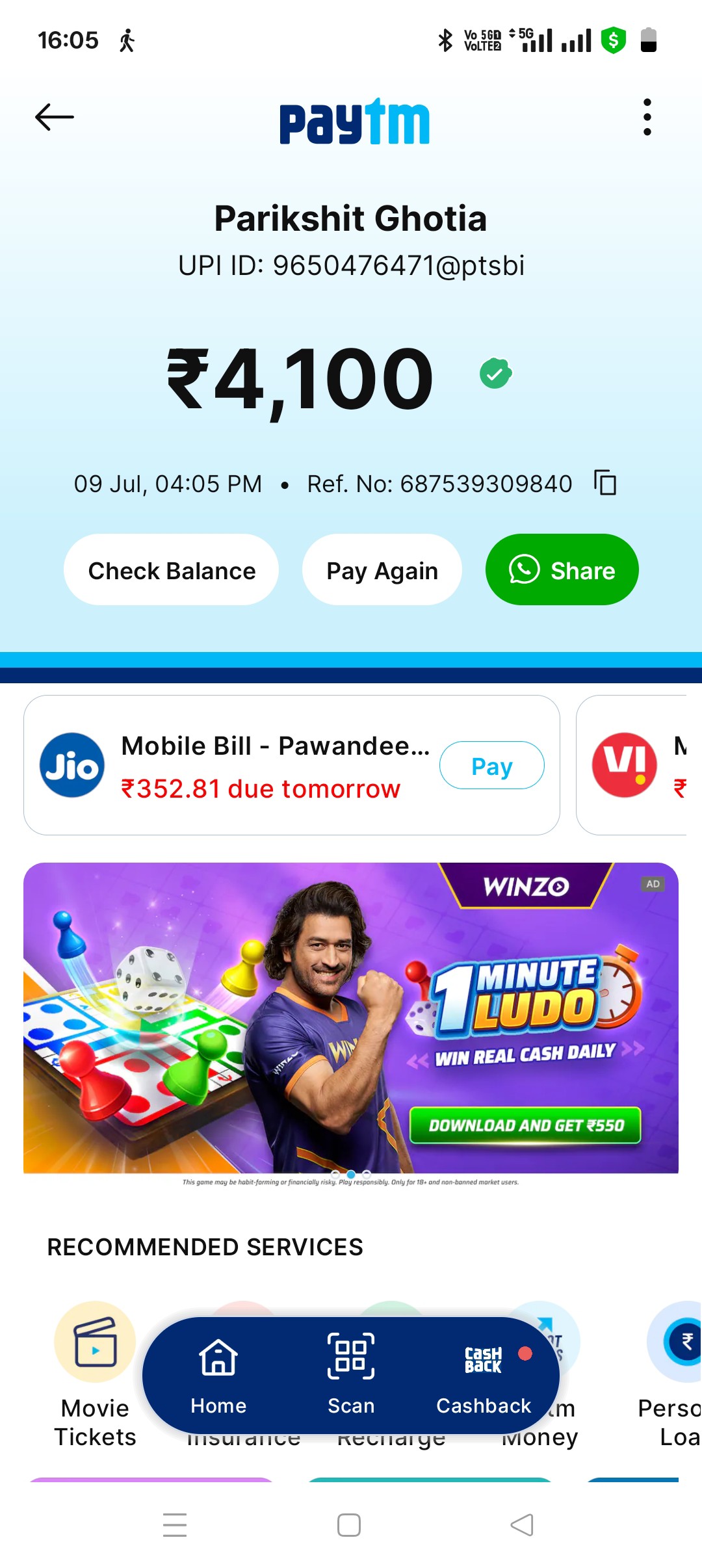Tap the back arrow icon
The width and height of the screenshot is (702, 1568).
point(55,117)
